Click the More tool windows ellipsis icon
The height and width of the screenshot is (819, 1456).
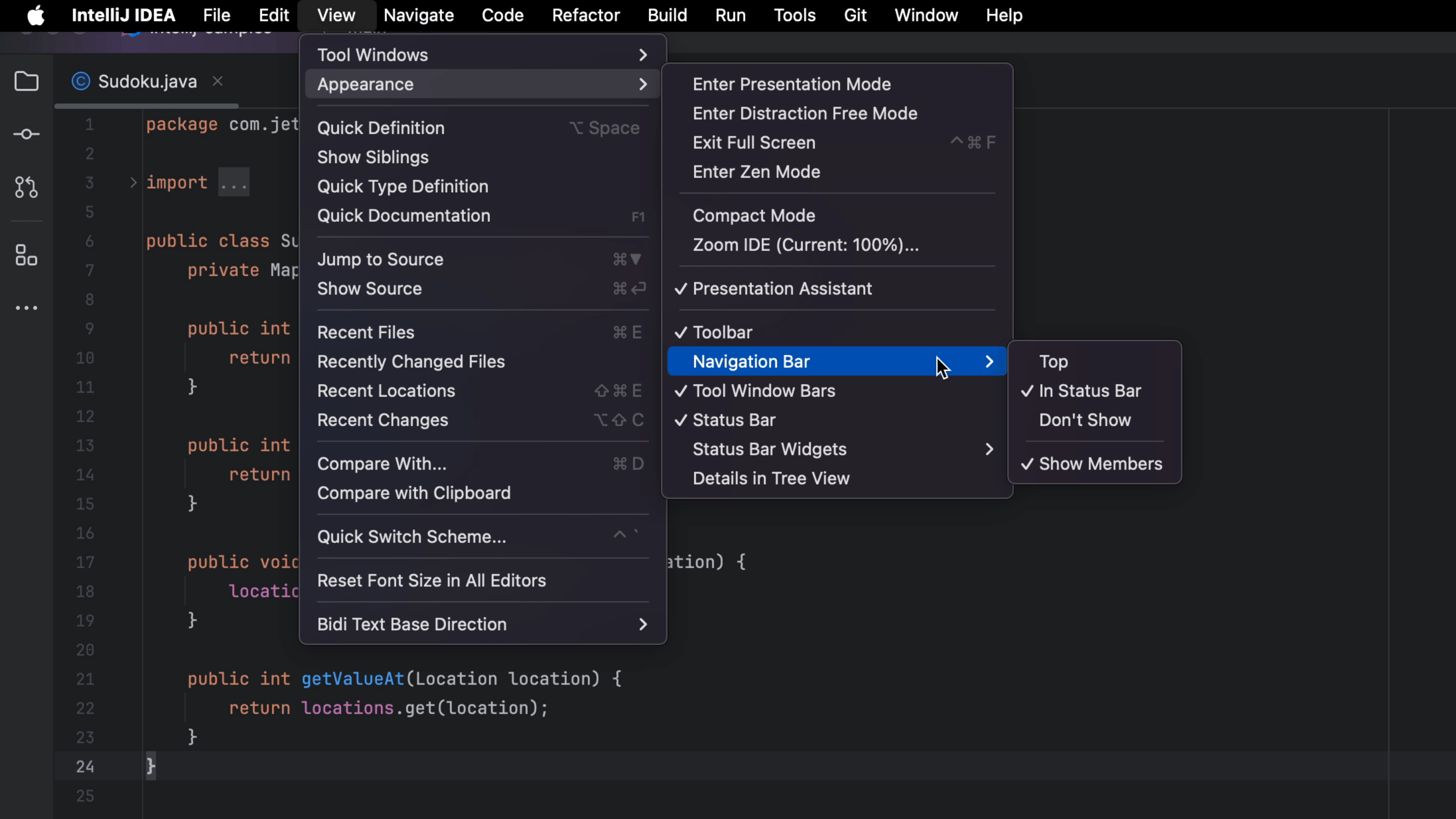[26, 307]
